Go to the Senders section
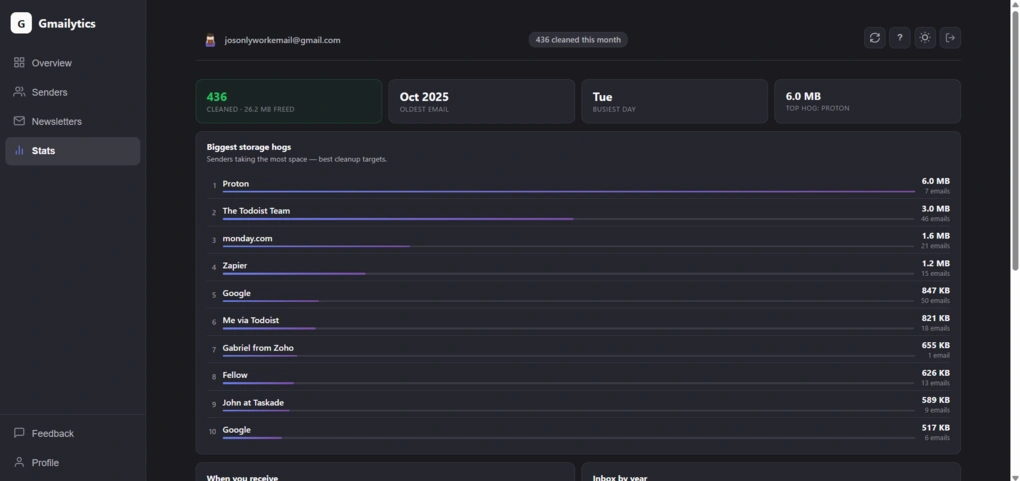The width and height of the screenshot is (1020, 481). [x=73, y=92]
